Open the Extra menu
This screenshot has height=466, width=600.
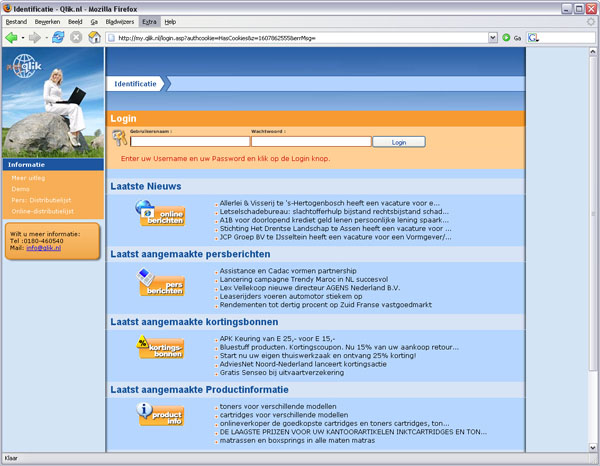click(149, 21)
